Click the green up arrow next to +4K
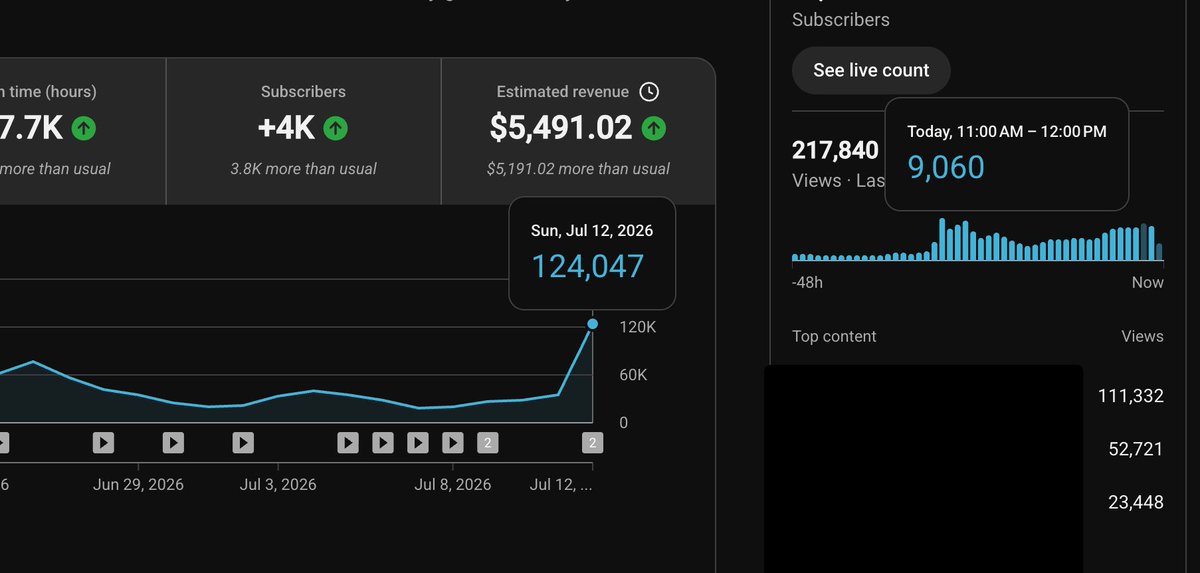Image resolution: width=1200 pixels, height=573 pixels. [336, 128]
